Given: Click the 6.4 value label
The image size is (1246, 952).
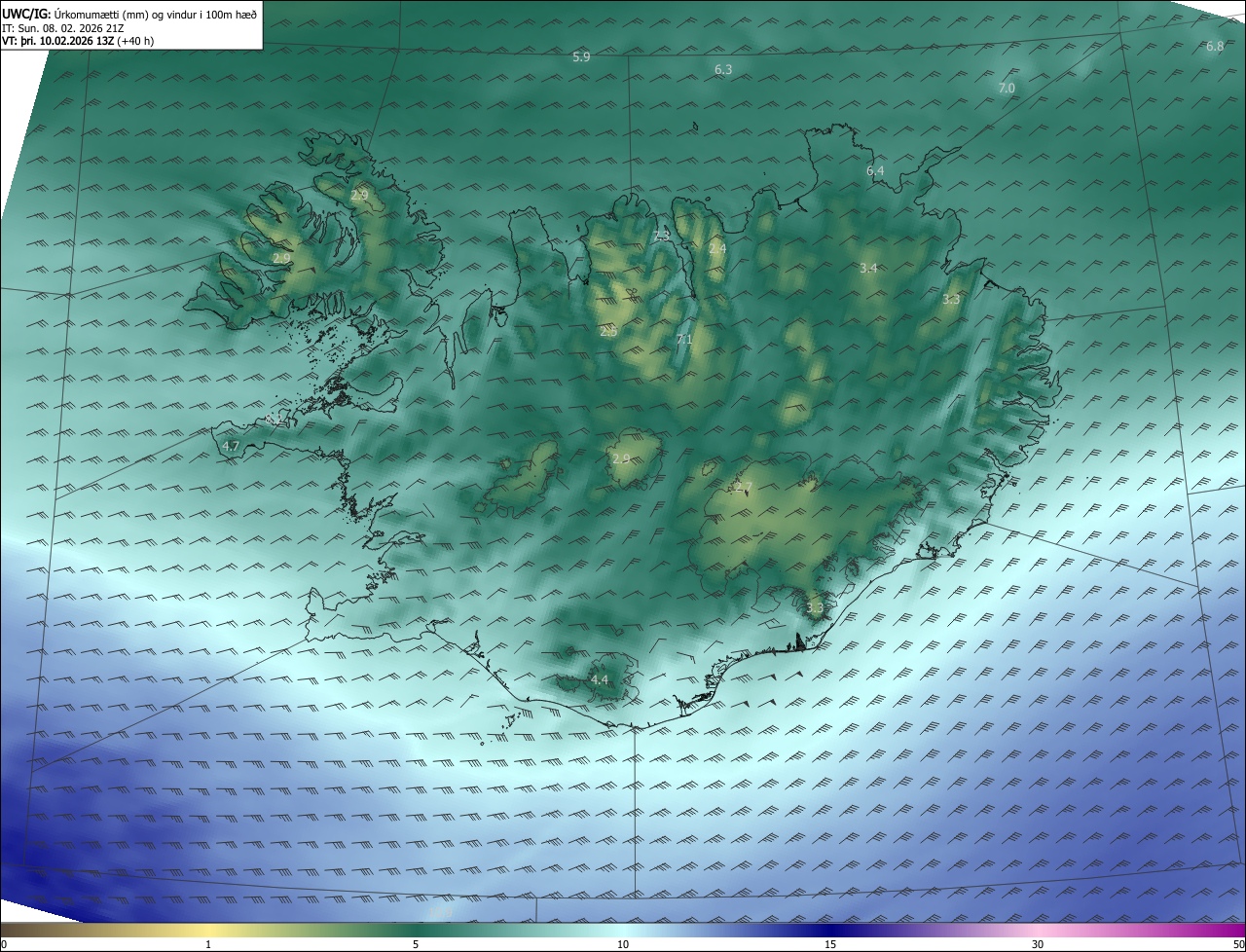Looking at the screenshot, I should (875, 171).
